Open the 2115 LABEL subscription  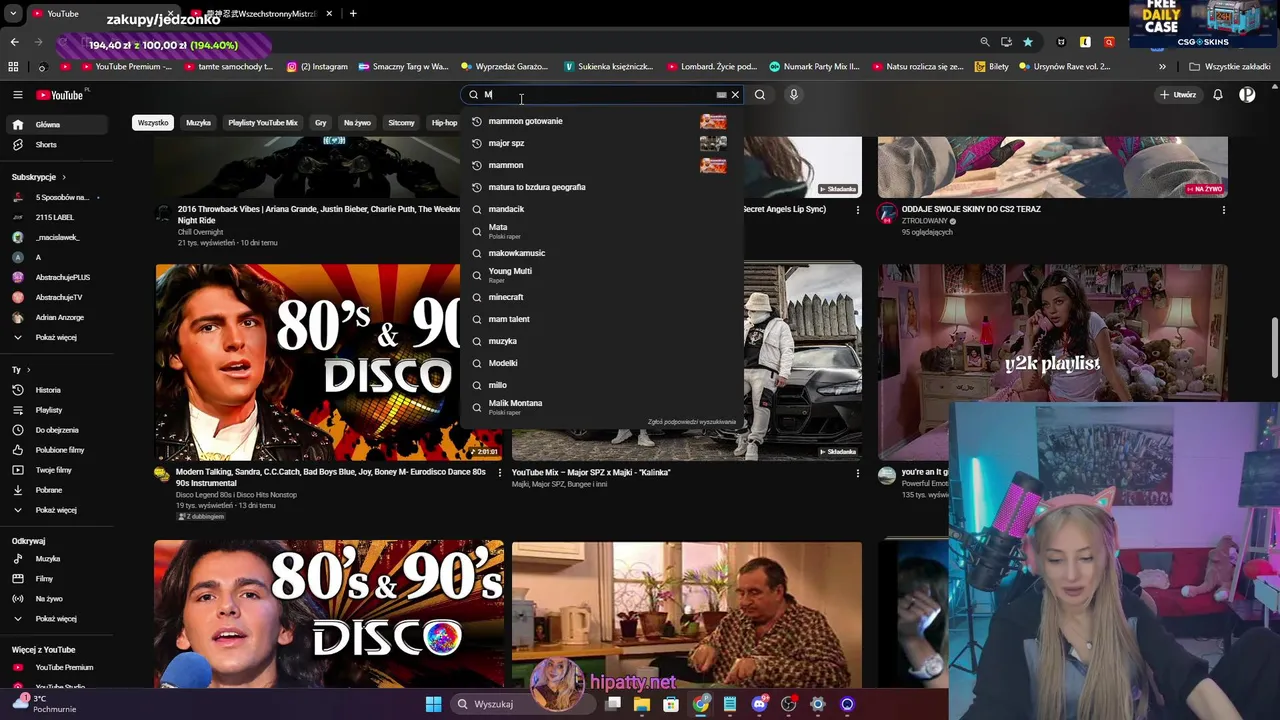tap(57, 217)
